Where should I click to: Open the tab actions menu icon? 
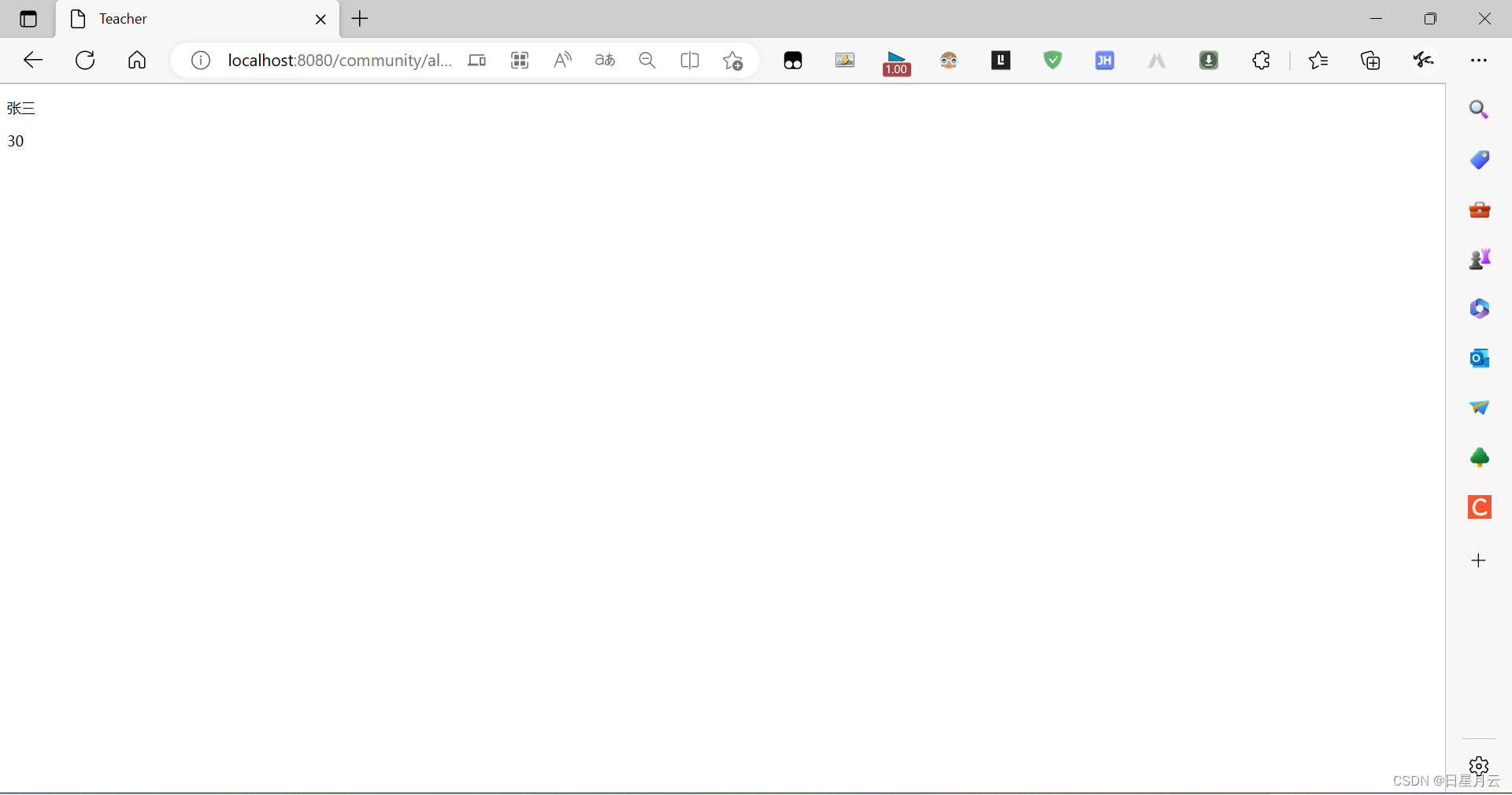(28, 19)
